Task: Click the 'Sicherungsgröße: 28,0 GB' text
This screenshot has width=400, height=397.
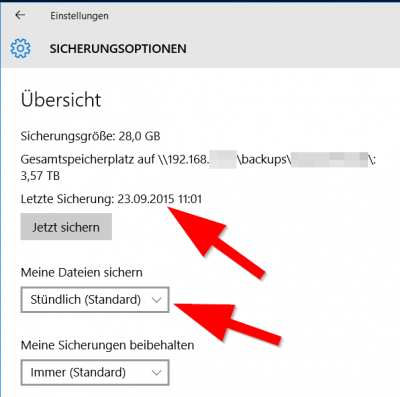Action: coord(90,136)
